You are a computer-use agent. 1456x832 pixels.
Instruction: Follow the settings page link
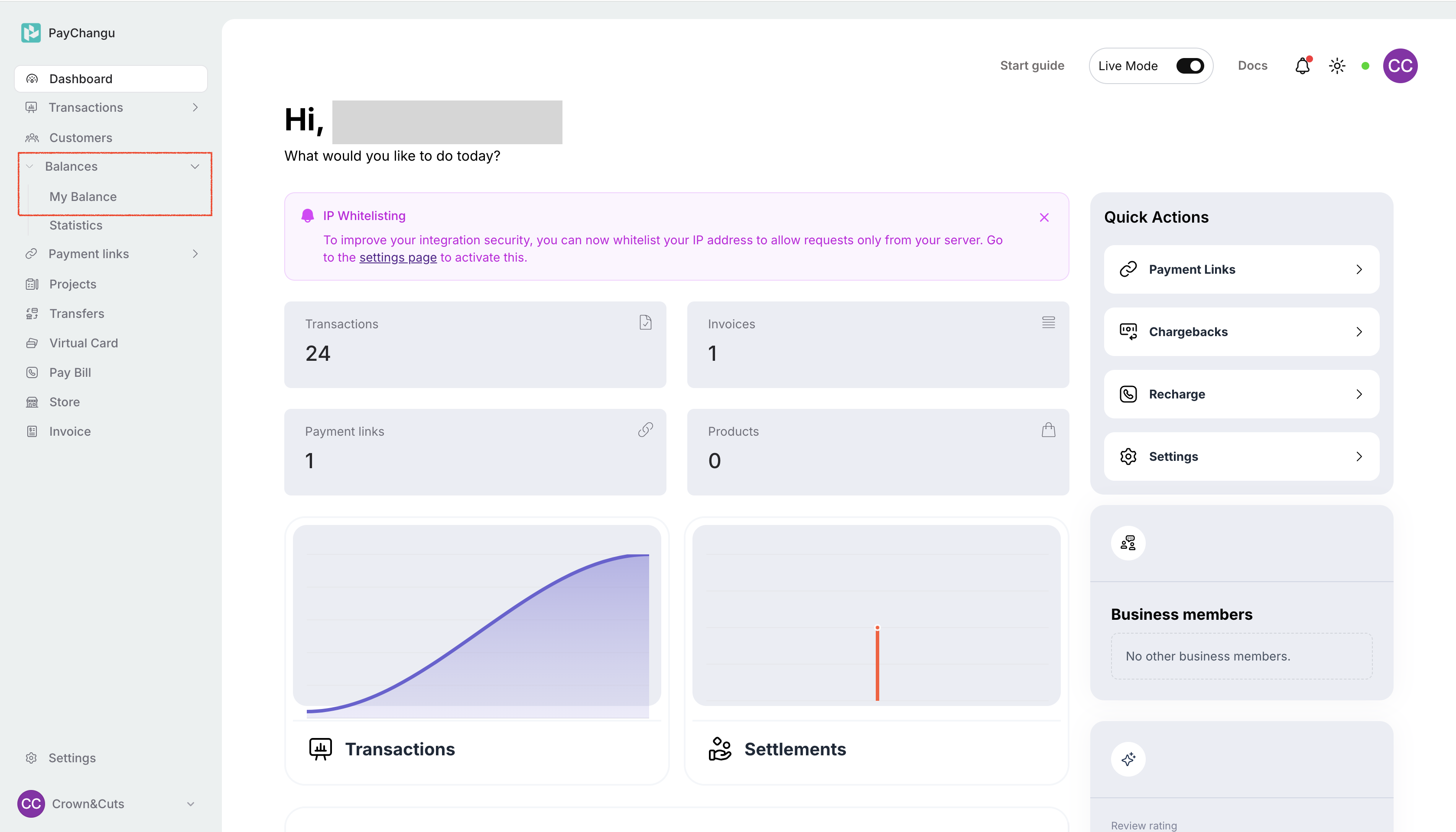tap(398, 257)
